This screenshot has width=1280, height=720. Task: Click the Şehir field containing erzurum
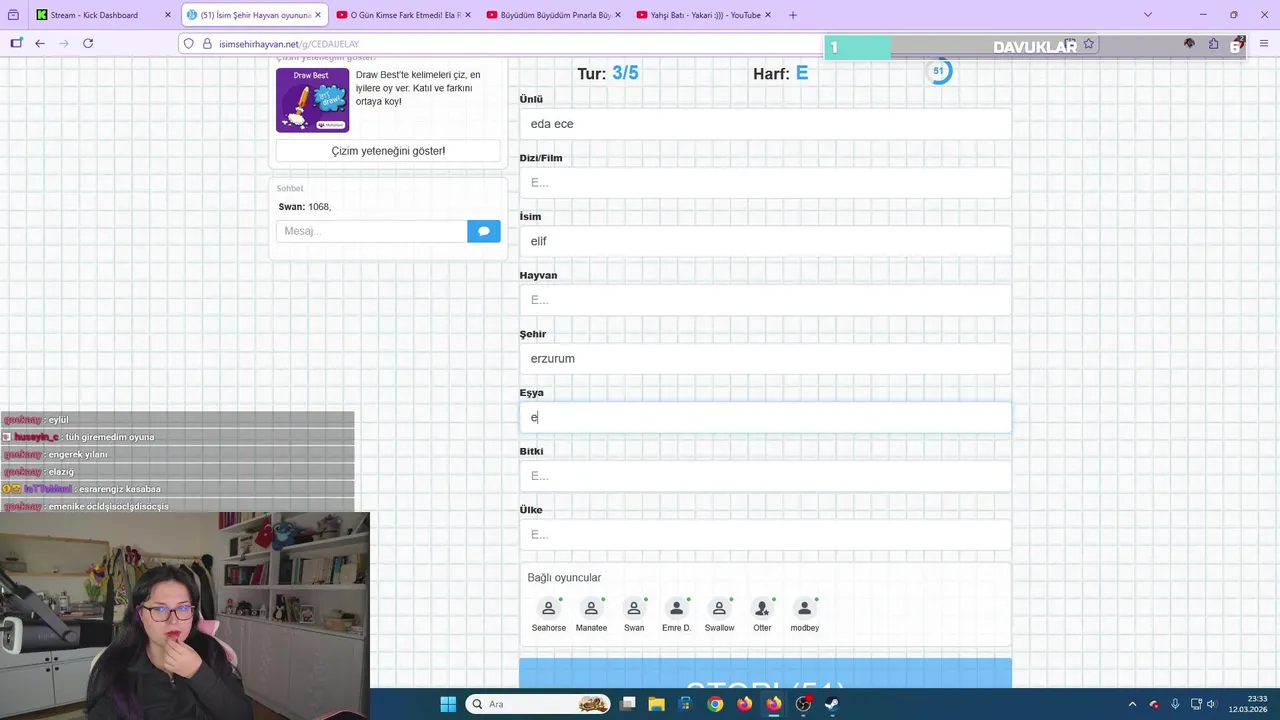765,359
